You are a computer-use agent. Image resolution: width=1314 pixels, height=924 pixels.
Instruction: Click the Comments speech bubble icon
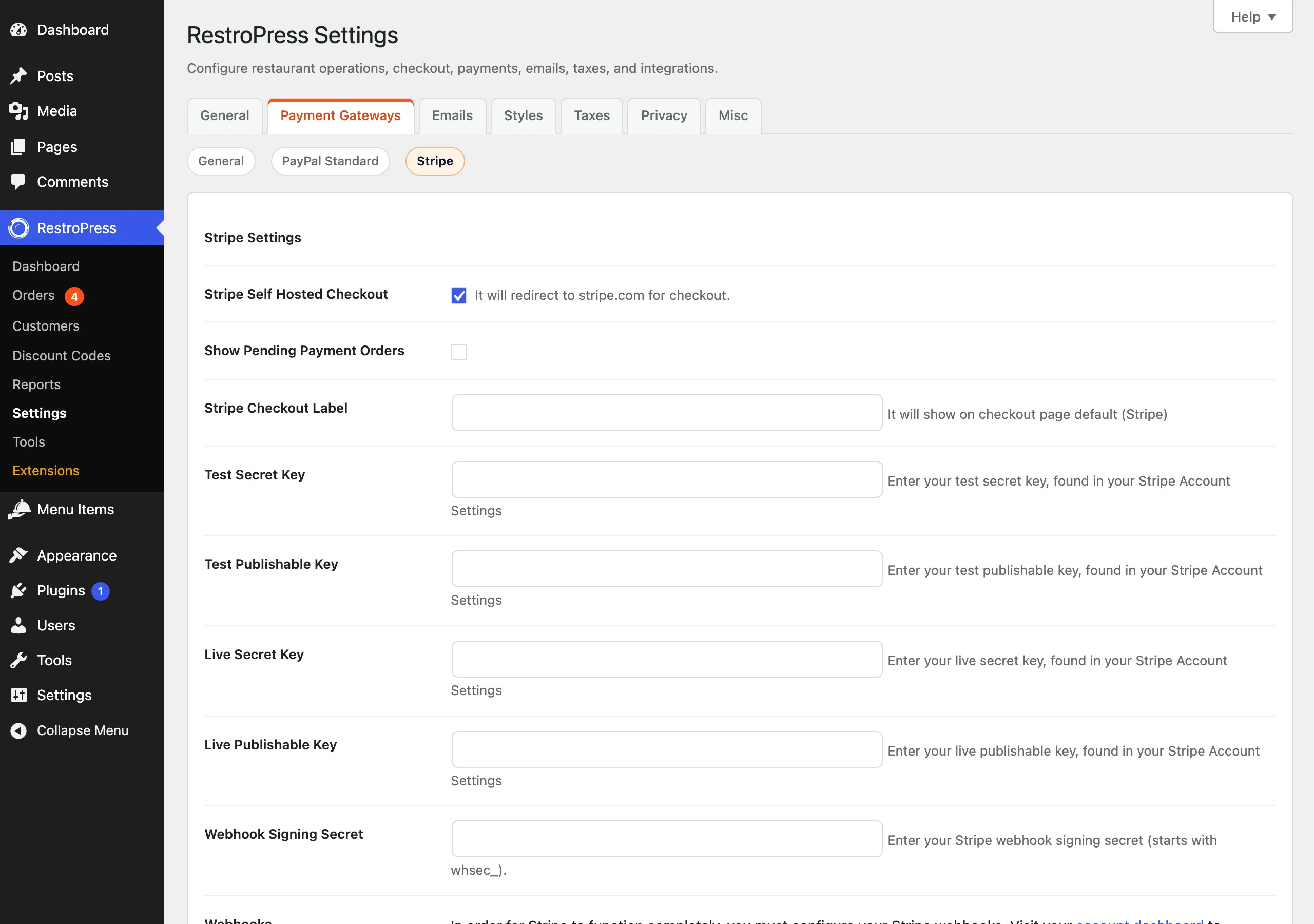[x=18, y=182]
